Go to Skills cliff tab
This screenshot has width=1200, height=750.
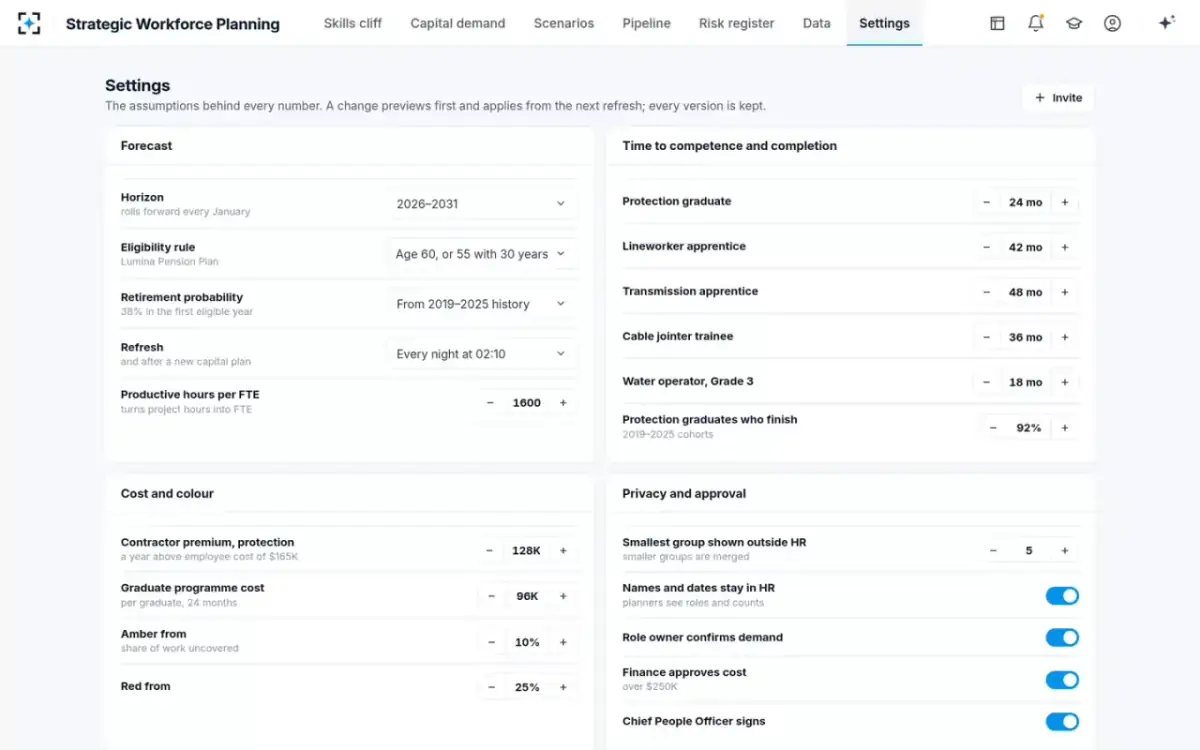tap(353, 23)
